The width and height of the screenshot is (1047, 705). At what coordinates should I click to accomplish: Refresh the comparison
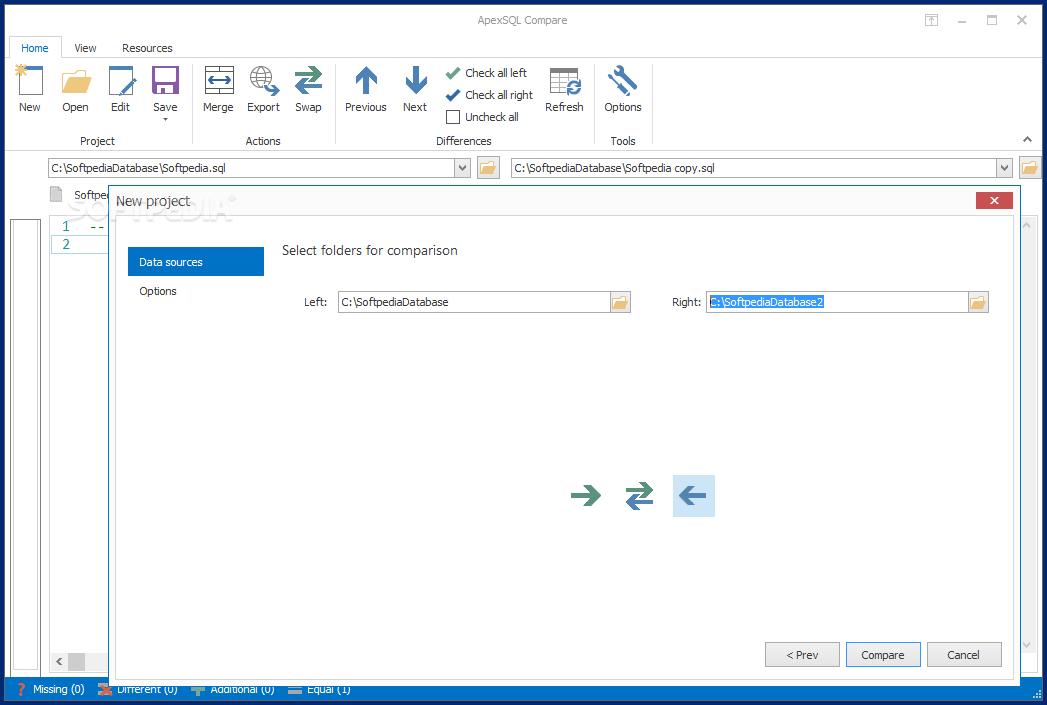tap(564, 89)
